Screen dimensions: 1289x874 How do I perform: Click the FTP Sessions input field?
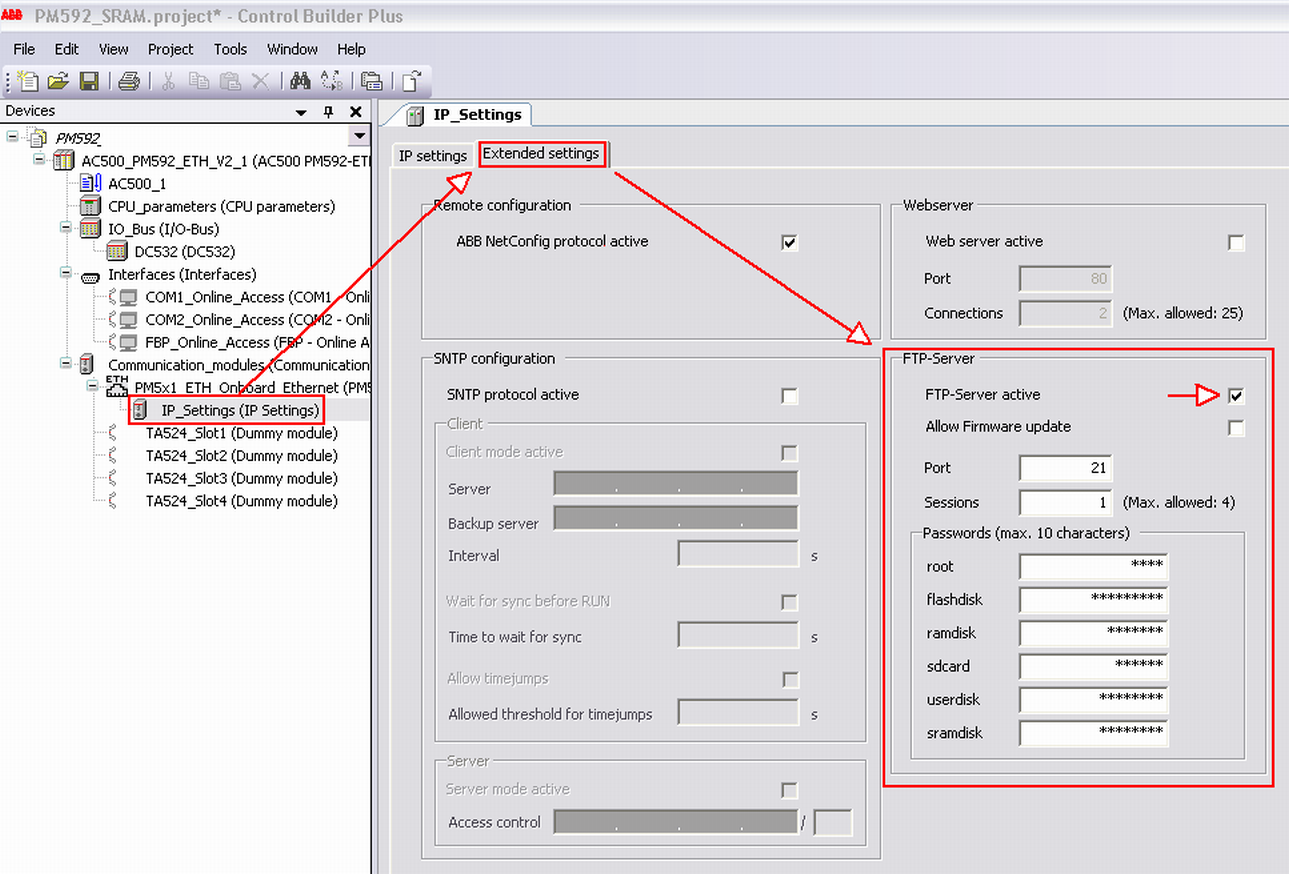[1065, 503]
